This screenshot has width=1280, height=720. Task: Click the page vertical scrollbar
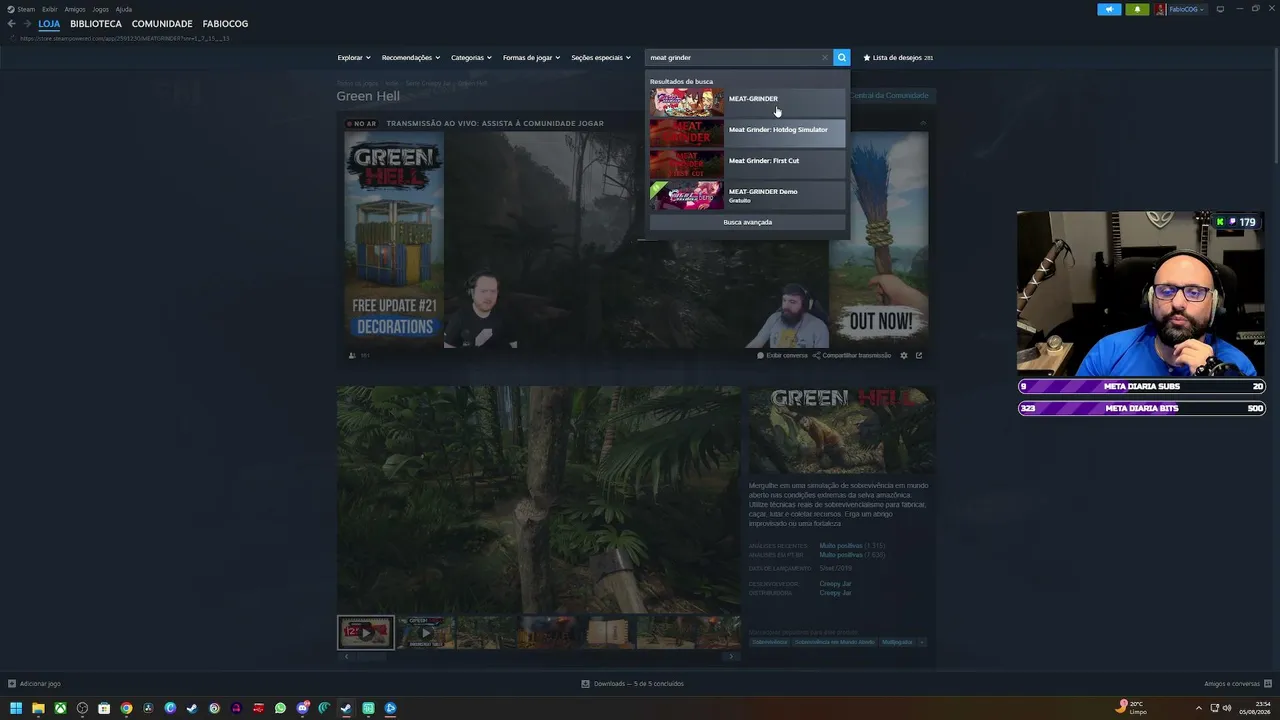pyautogui.click(x=1275, y=107)
